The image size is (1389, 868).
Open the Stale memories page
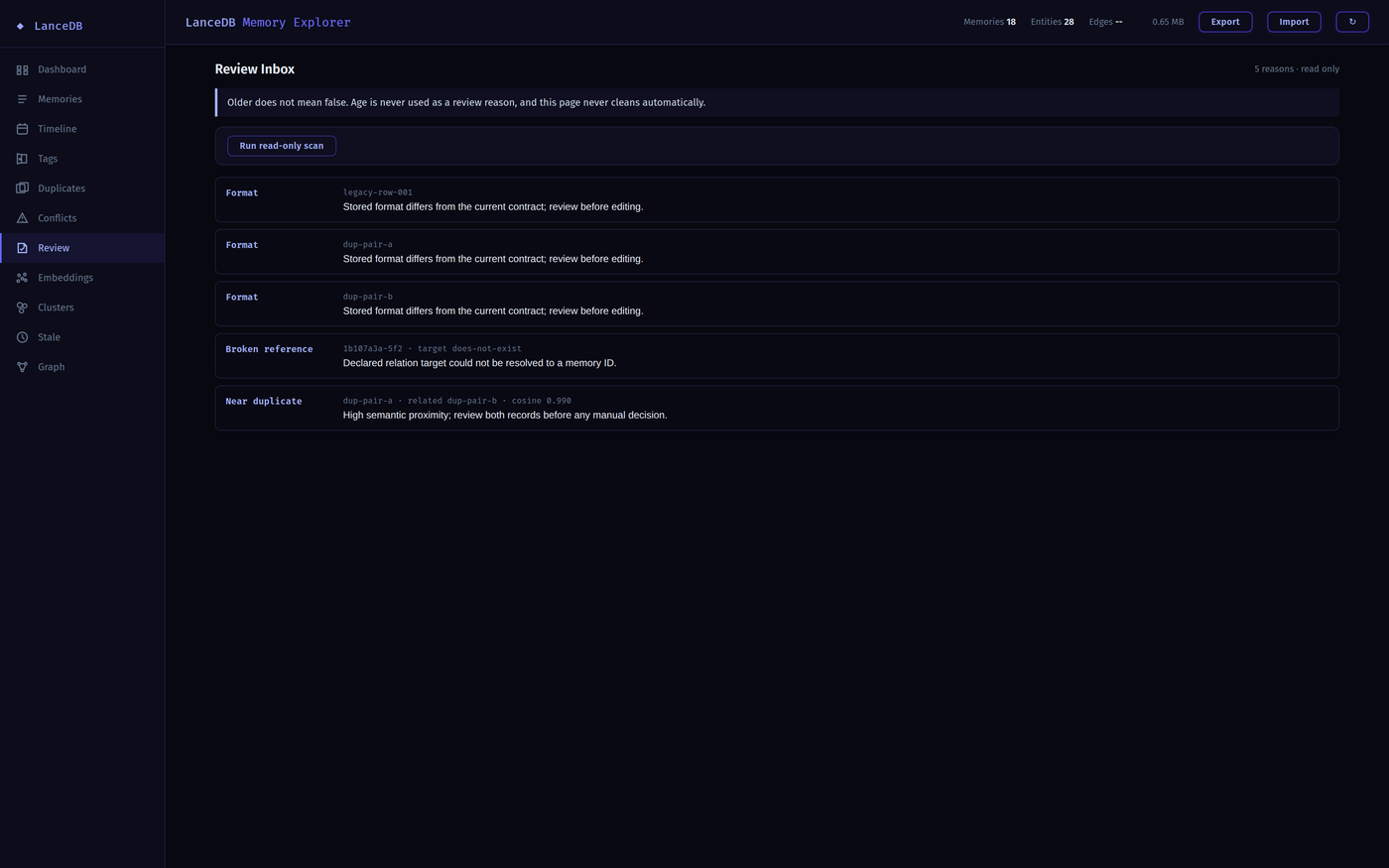pos(82,337)
